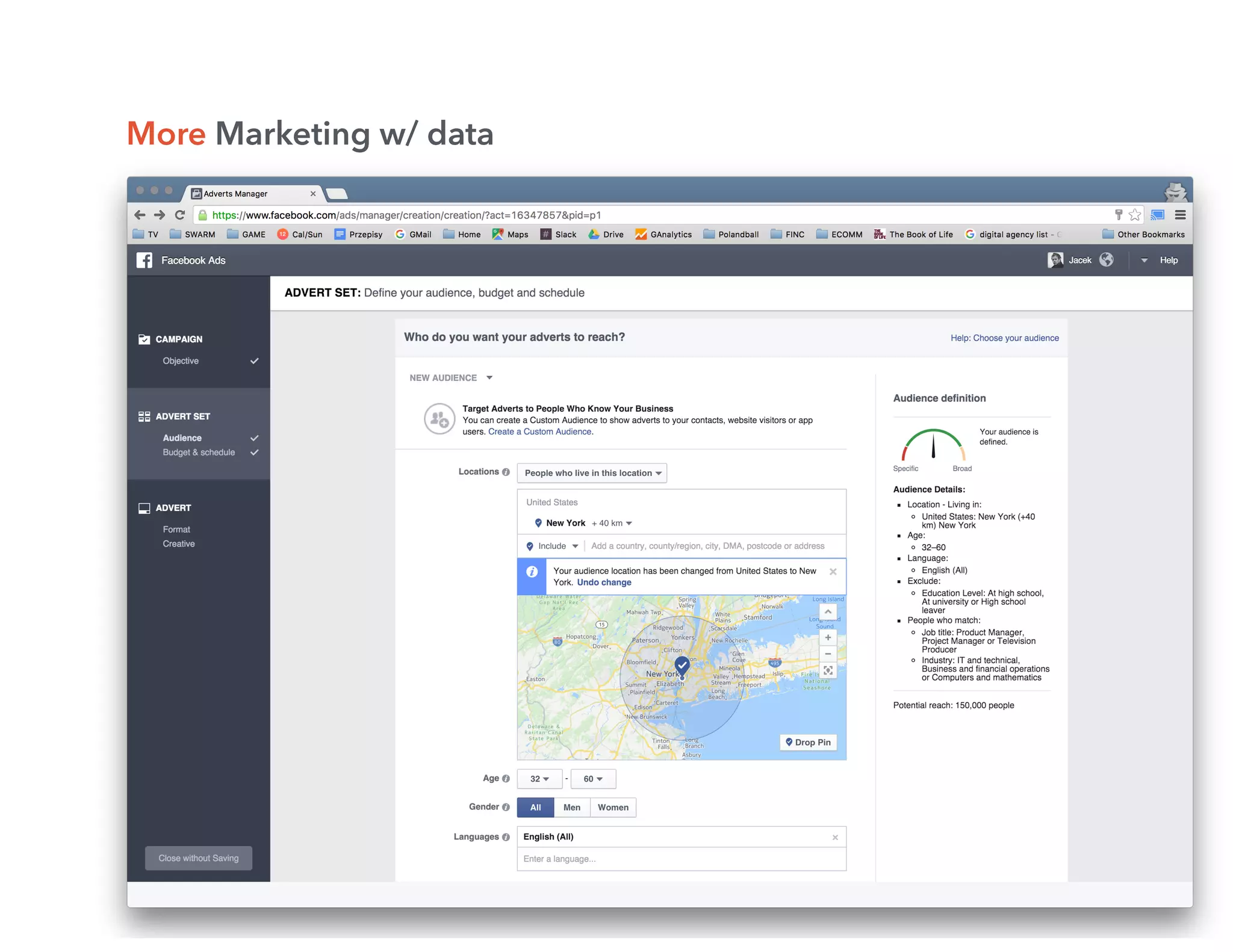Open notifications globe icon
Viewport: 1233px width, 952px height.
(1106, 260)
